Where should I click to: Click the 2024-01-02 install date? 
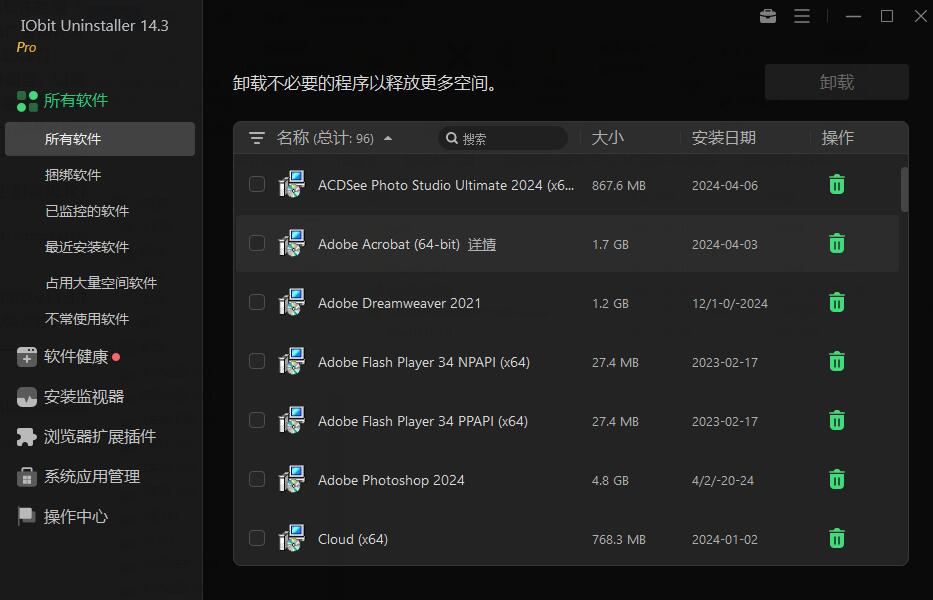(x=725, y=539)
